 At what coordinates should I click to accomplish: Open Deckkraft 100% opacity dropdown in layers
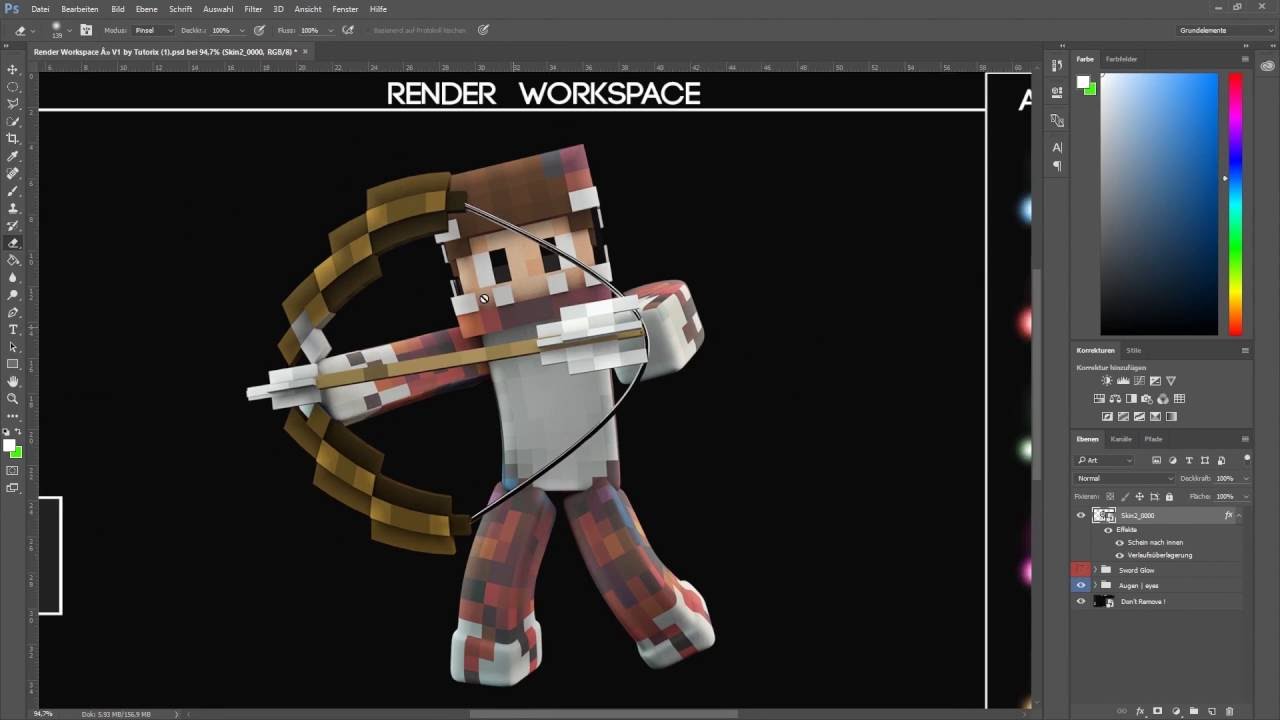click(x=1246, y=478)
